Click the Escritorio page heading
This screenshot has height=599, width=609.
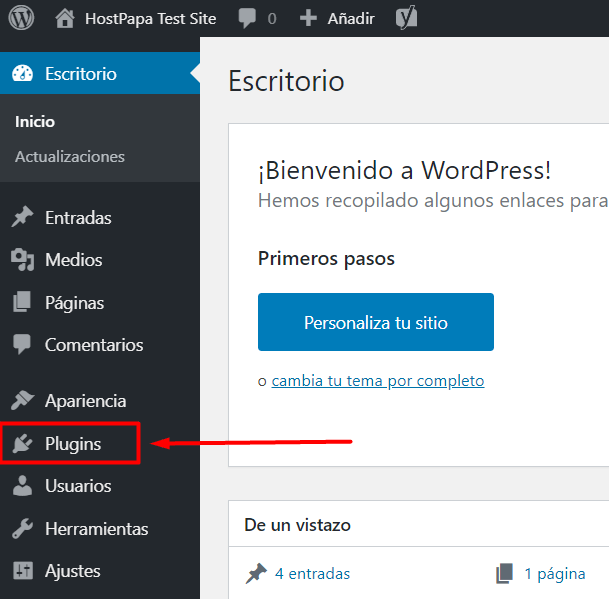point(286,81)
